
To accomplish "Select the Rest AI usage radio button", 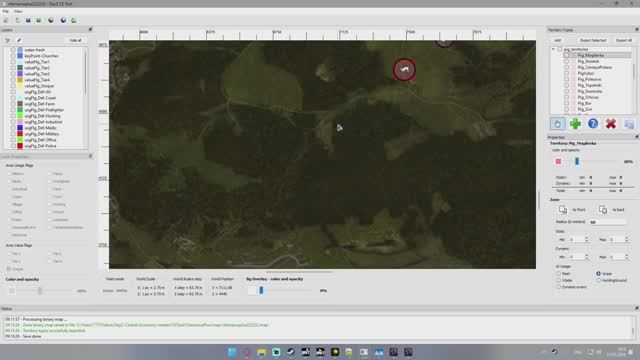I will (x=558, y=273).
